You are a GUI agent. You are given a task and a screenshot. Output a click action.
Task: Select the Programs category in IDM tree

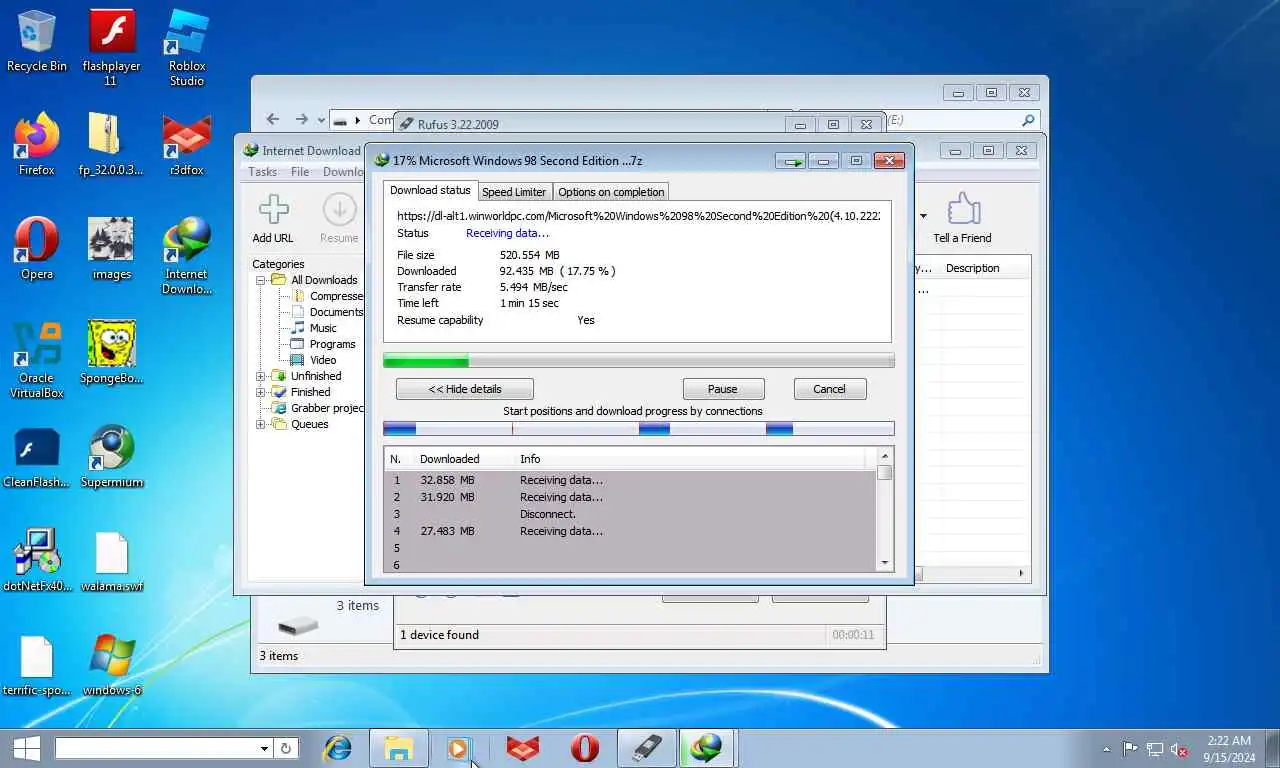332,344
